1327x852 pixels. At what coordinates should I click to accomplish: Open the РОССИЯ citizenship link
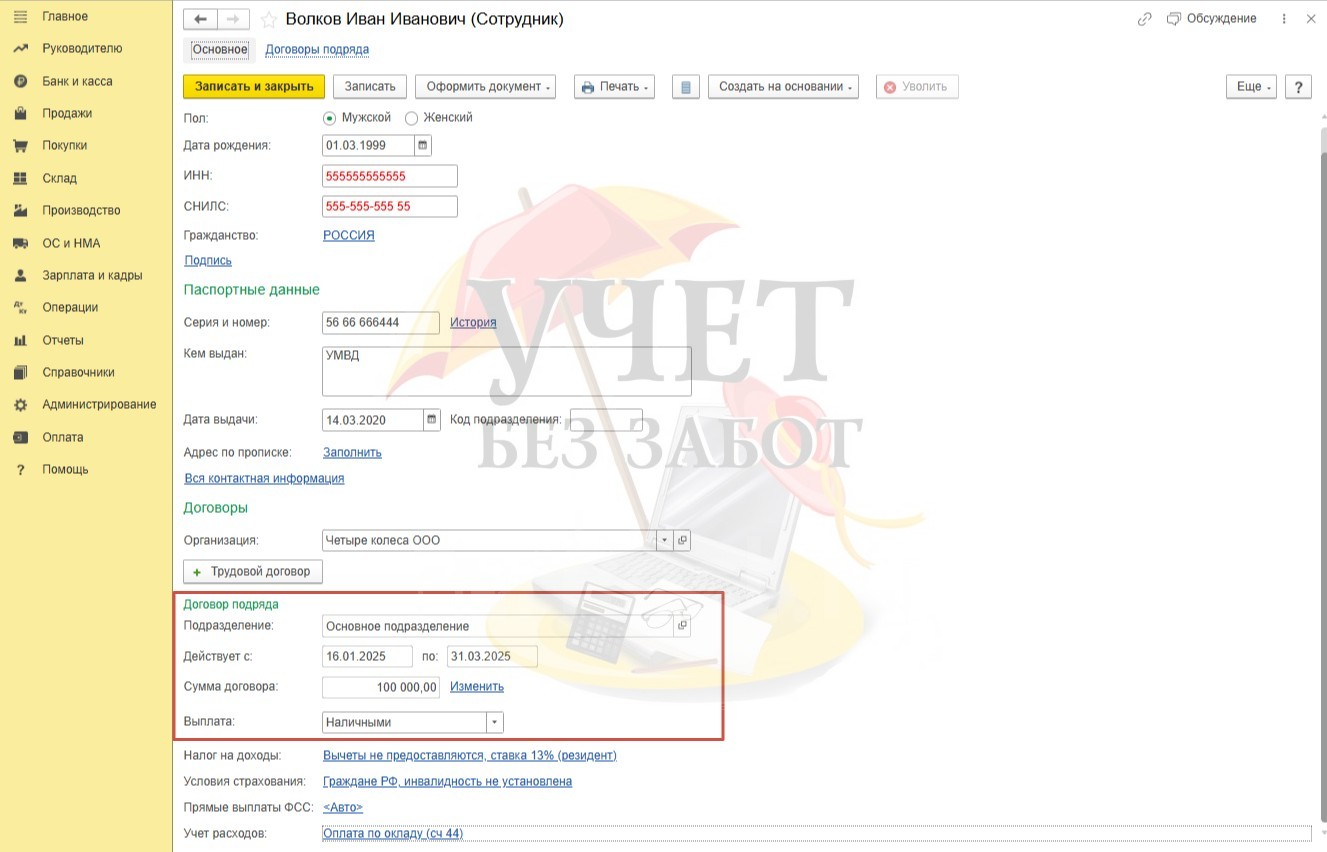[x=349, y=236]
